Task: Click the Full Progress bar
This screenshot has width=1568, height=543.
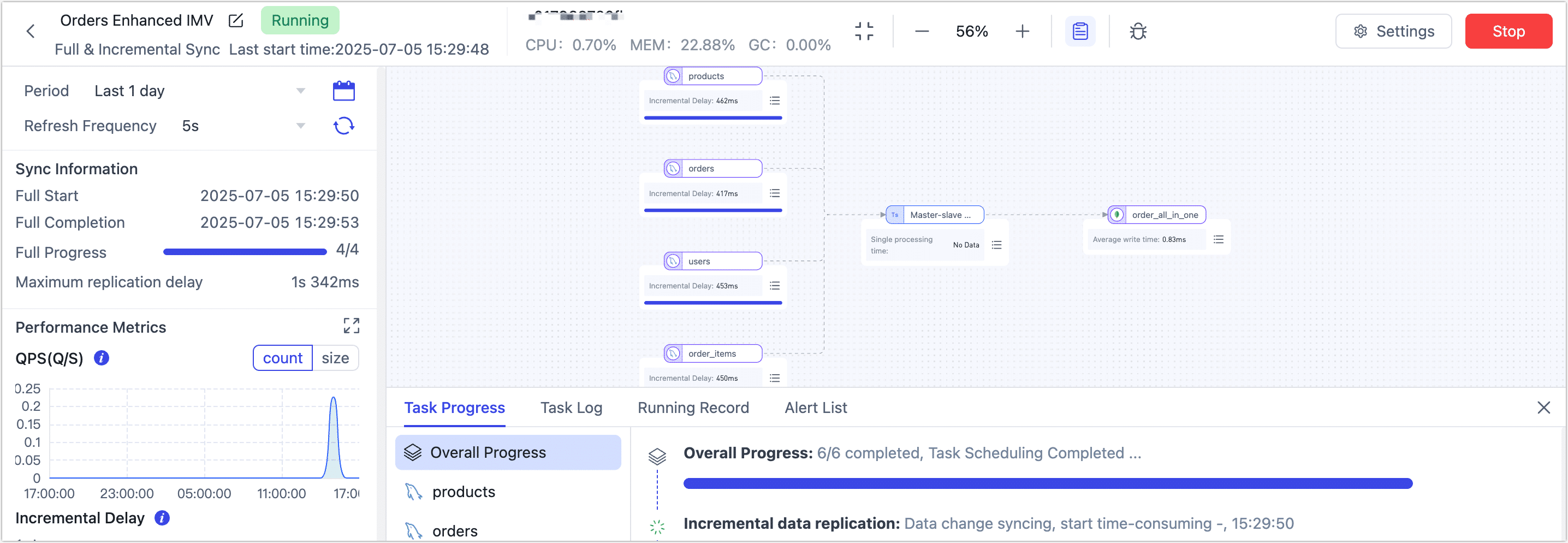Action: coord(244,251)
